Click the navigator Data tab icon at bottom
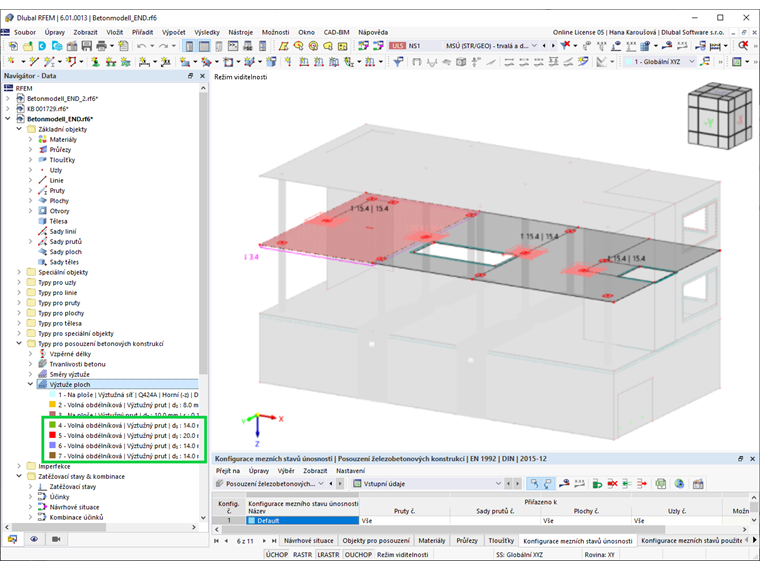Screen dimensions: 760x570 [x=12, y=539]
